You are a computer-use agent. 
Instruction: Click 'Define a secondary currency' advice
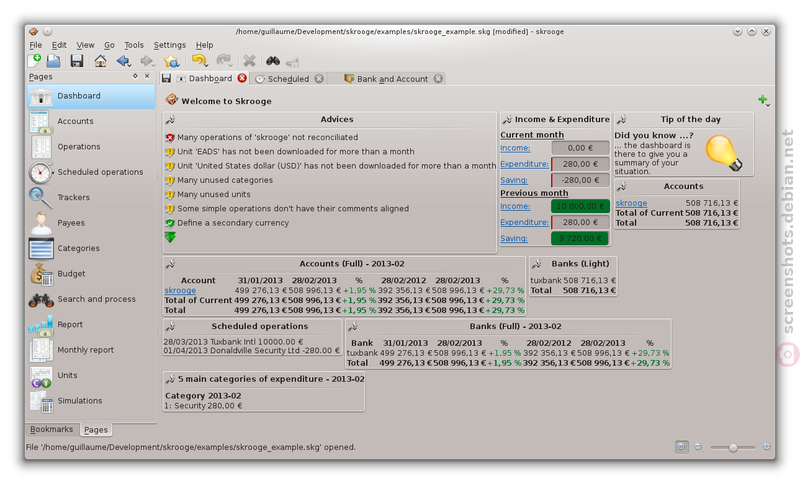pyautogui.click(x=233, y=223)
